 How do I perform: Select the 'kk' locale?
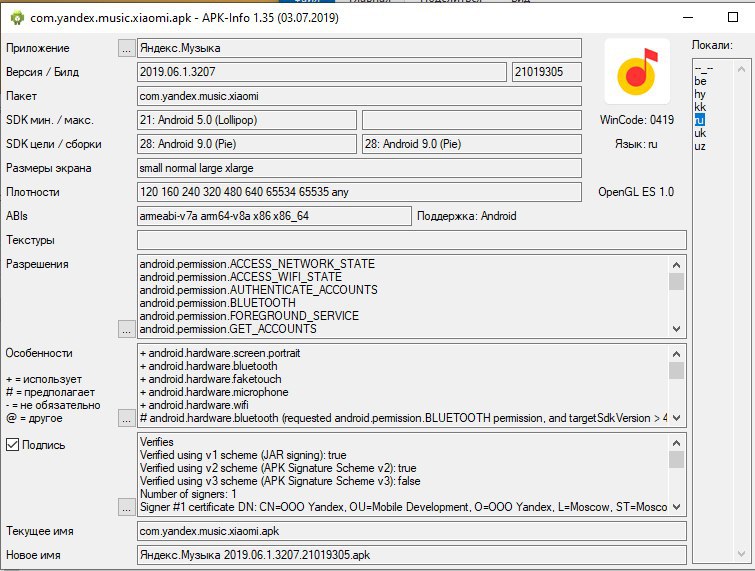click(x=700, y=107)
